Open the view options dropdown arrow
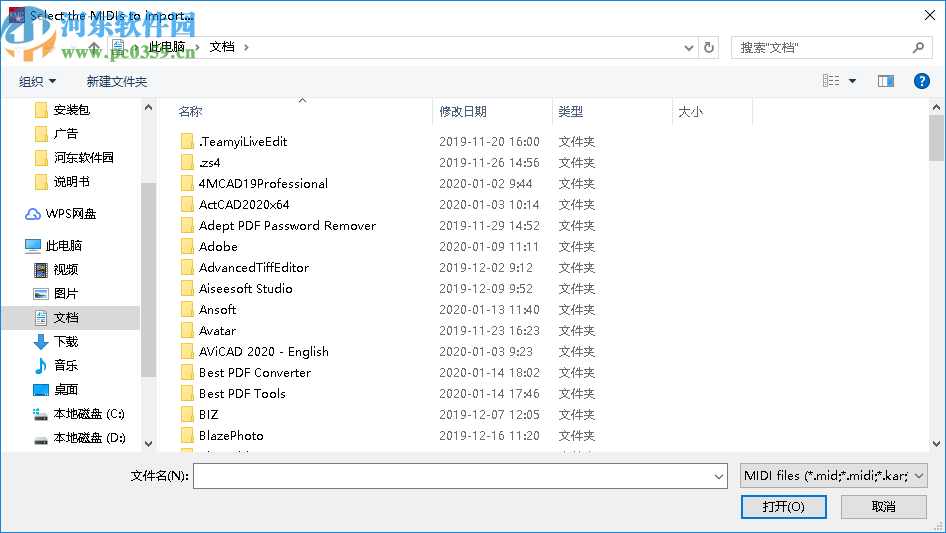The height and width of the screenshot is (533, 946). pos(852,81)
